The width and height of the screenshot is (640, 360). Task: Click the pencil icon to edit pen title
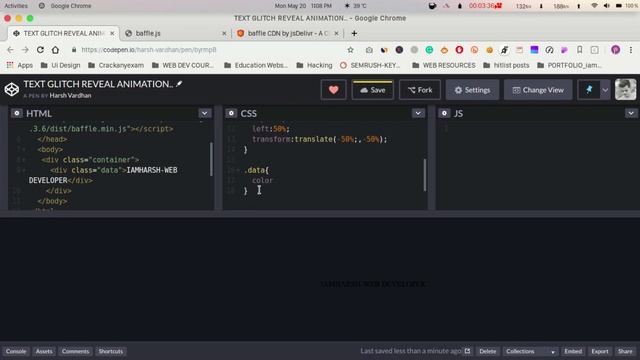click(179, 84)
